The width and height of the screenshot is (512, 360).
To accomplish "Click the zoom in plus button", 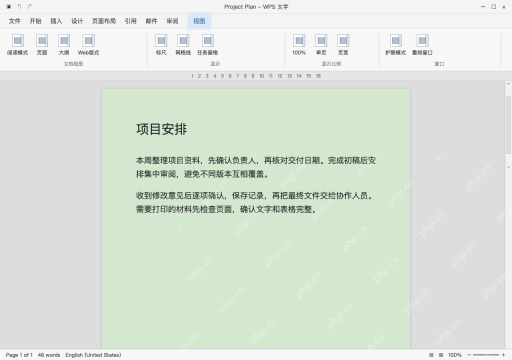I will pyautogui.click(x=503, y=355).
